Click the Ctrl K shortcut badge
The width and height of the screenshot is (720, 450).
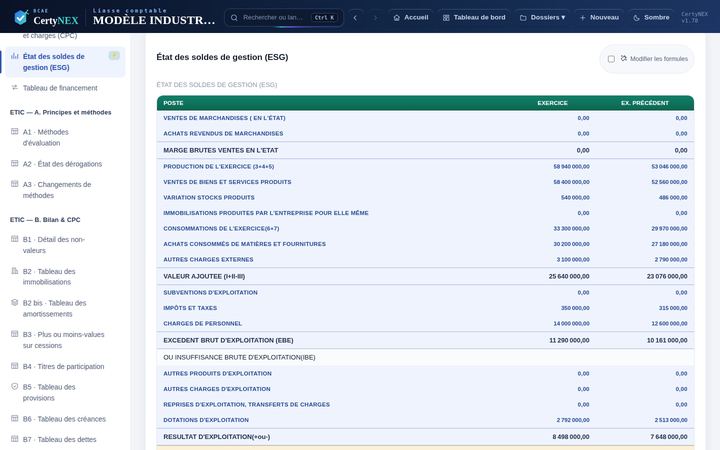(325, 17)
